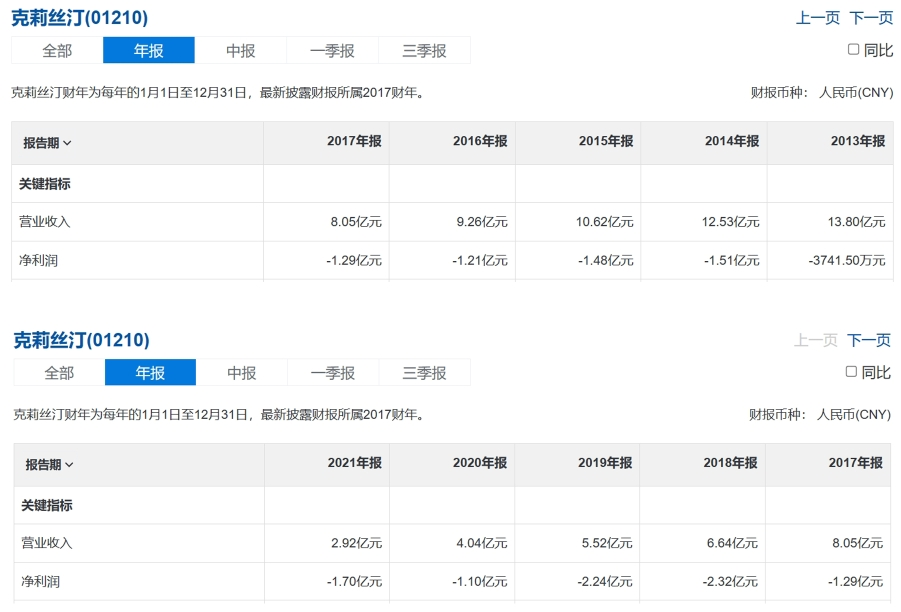The width and height of the screenshot is (901, 612).
Task: Click the 2021年报 column header
Action: pos(354,463)
